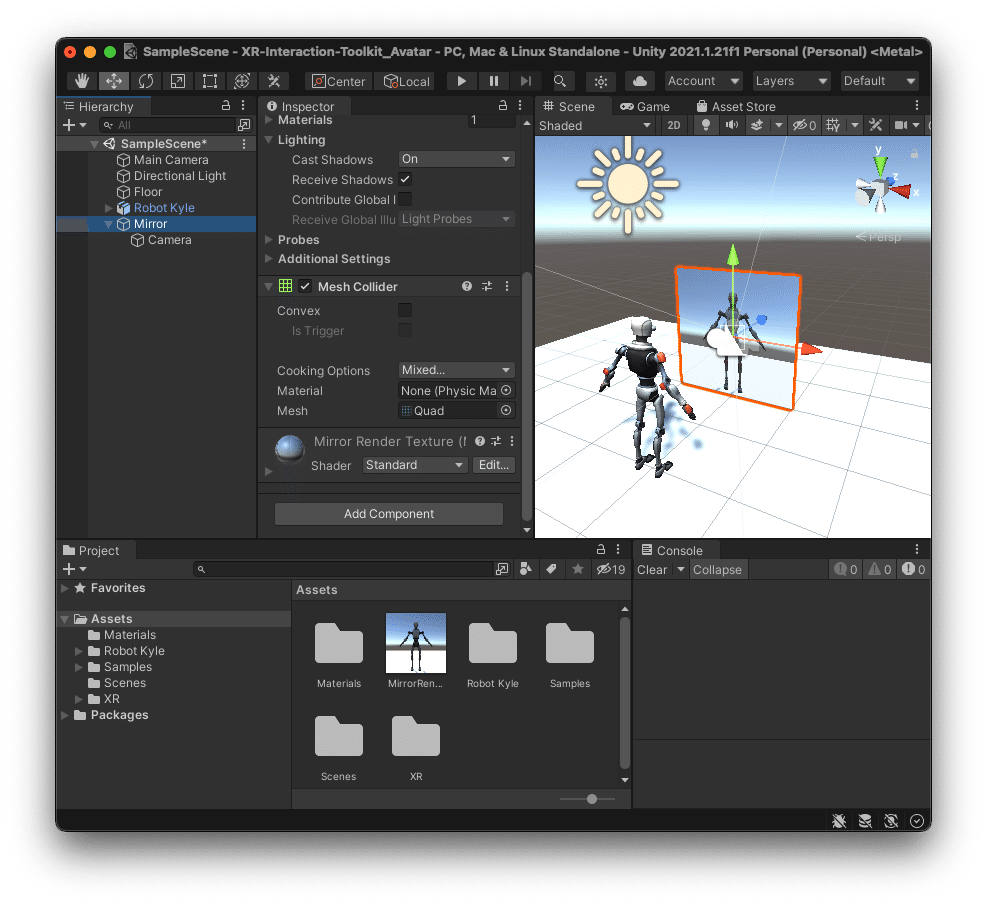The image size is (987, 905).
Task: Open Cast Shadows dropdown
Action: coord(456,159)
